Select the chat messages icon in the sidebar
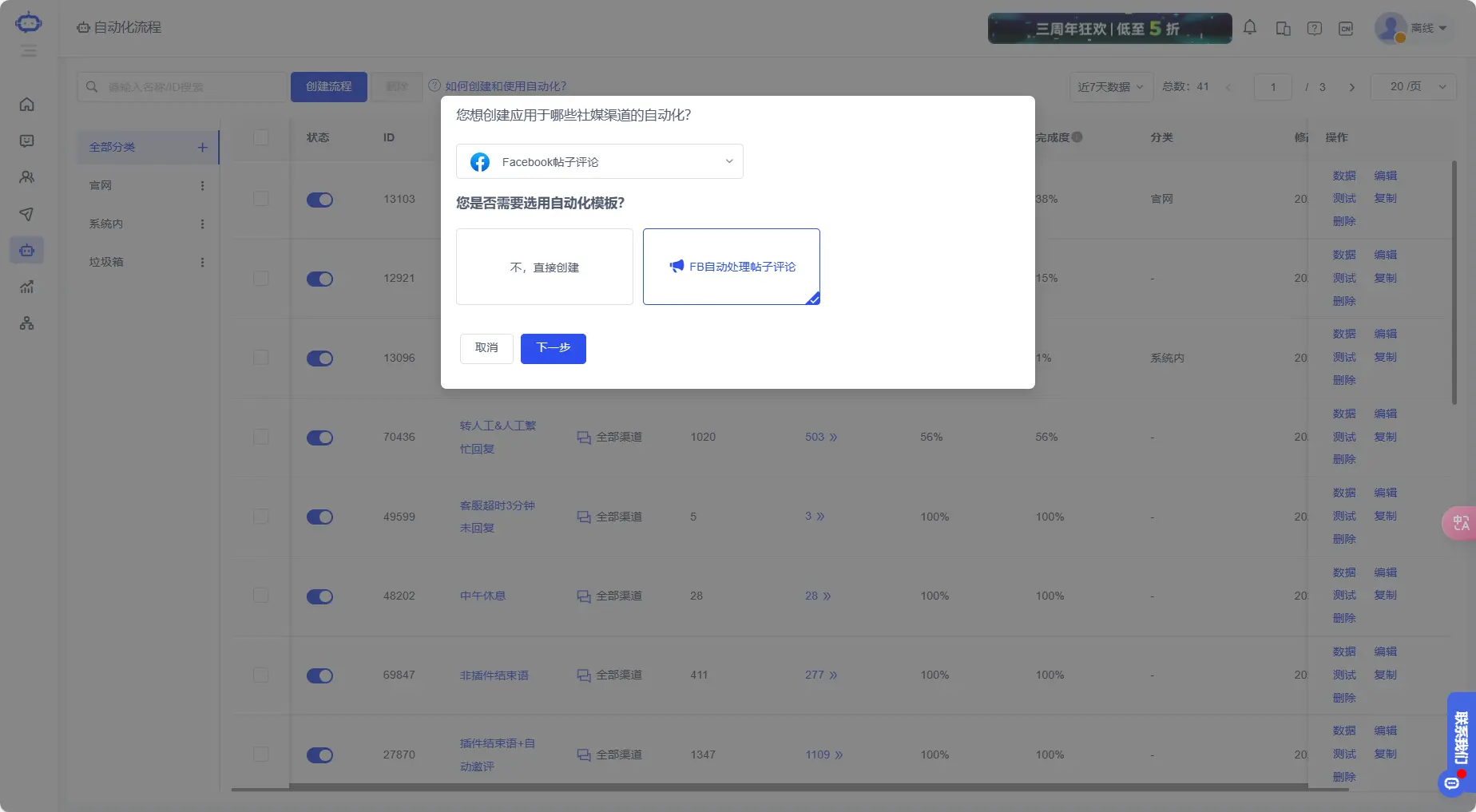Viewport: 1476px width, 812px height. [27, 141]
